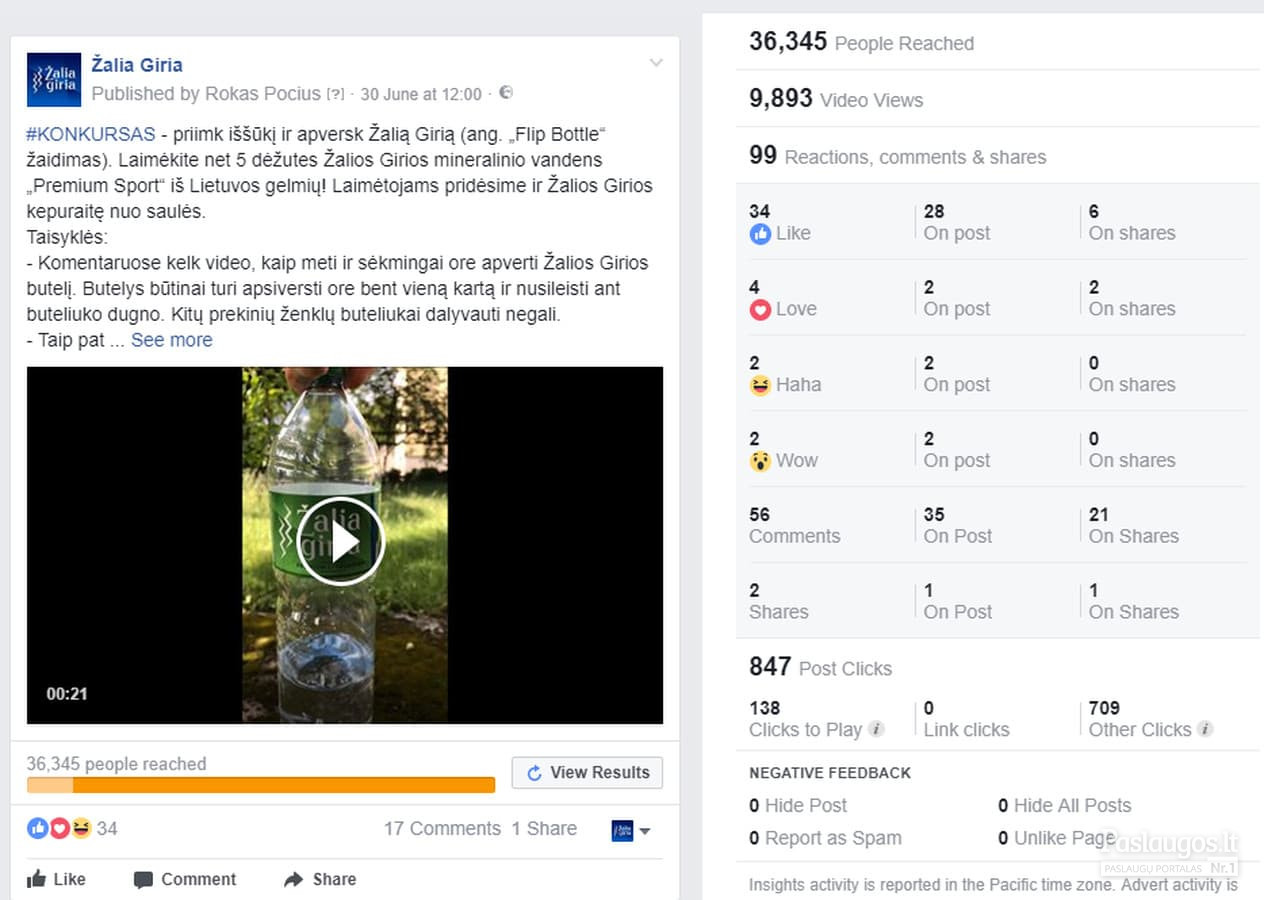Expand post text with See more
This screenshot has width=1264, height=900.
click(x=172, y=340)
